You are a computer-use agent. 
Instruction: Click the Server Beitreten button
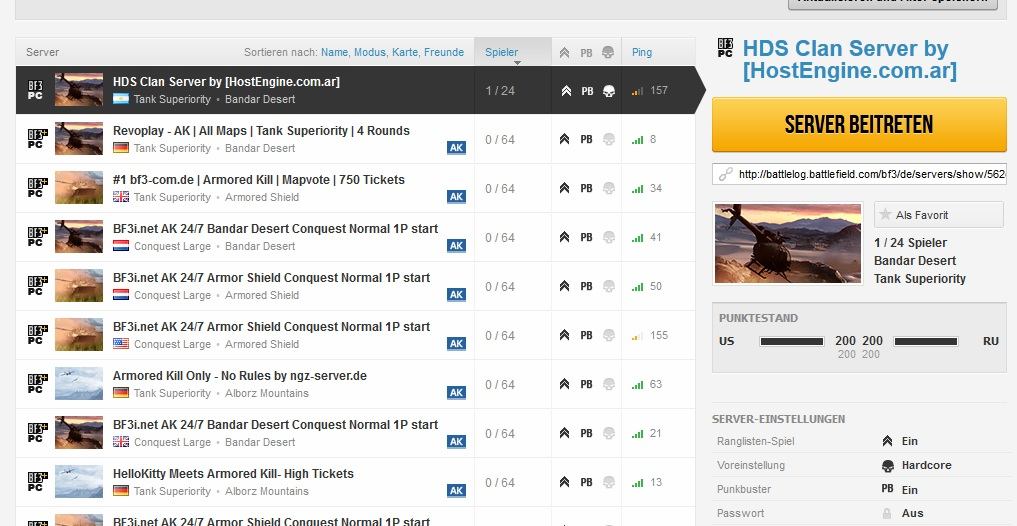pyautogui.click(x=859, y=125)
